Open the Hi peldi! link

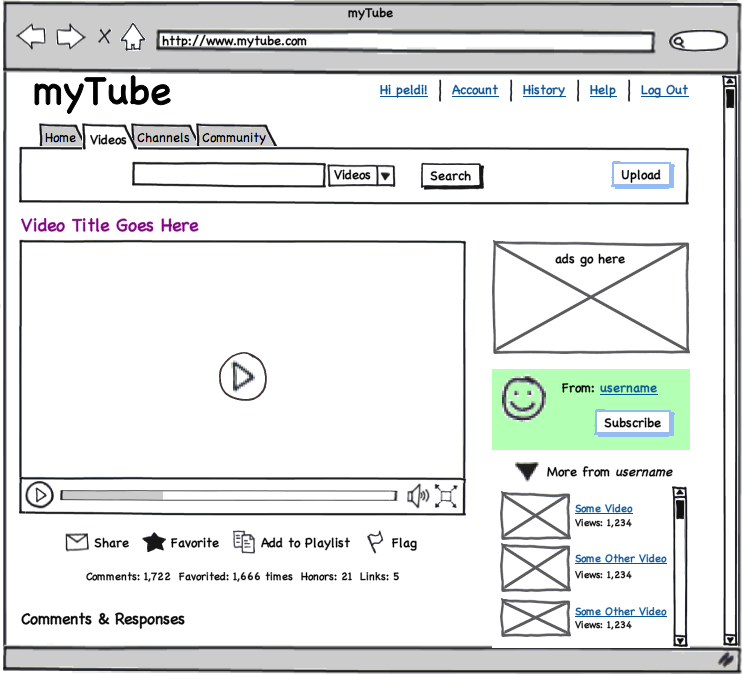pos(404,90)
